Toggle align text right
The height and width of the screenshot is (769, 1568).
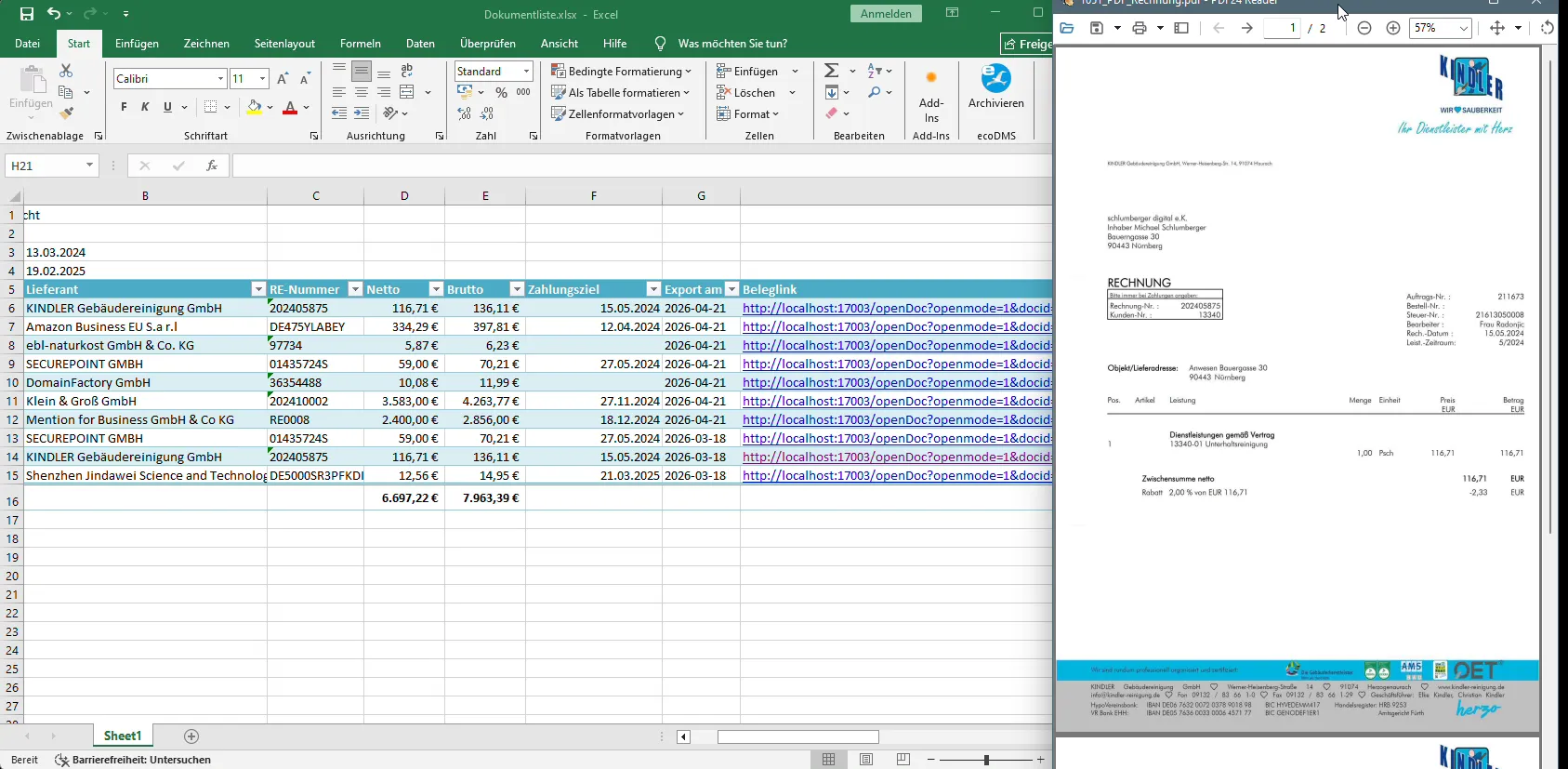tap(384, 92)
